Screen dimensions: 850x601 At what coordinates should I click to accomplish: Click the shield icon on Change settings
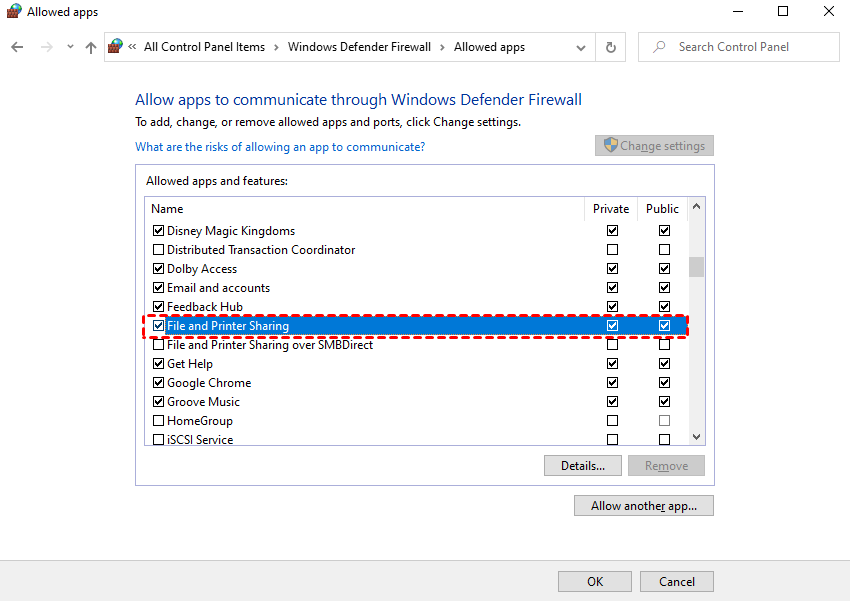pyautogui.click(x=610, y=145)
